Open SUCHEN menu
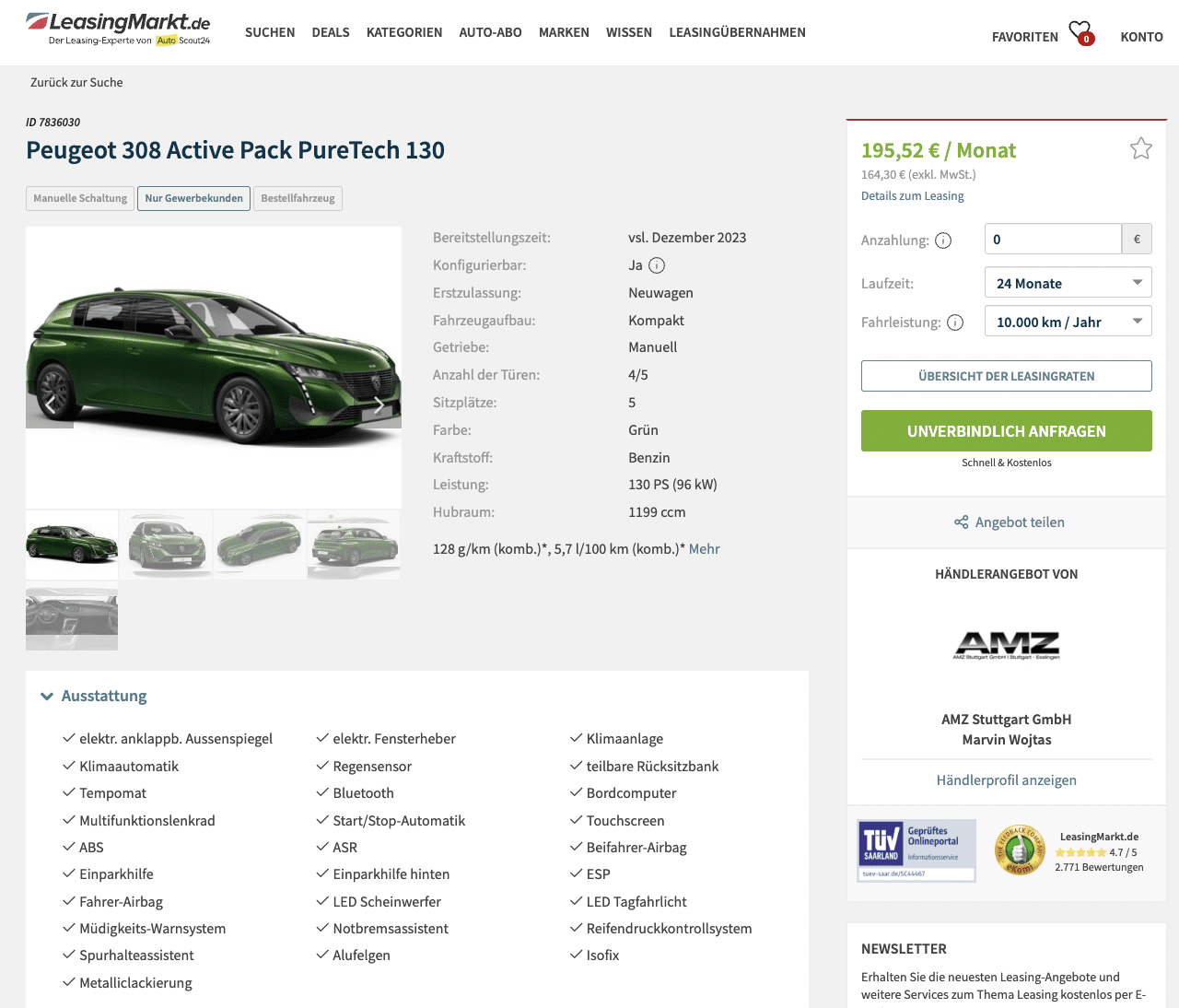1179x1008 pixels. [270, 32]
